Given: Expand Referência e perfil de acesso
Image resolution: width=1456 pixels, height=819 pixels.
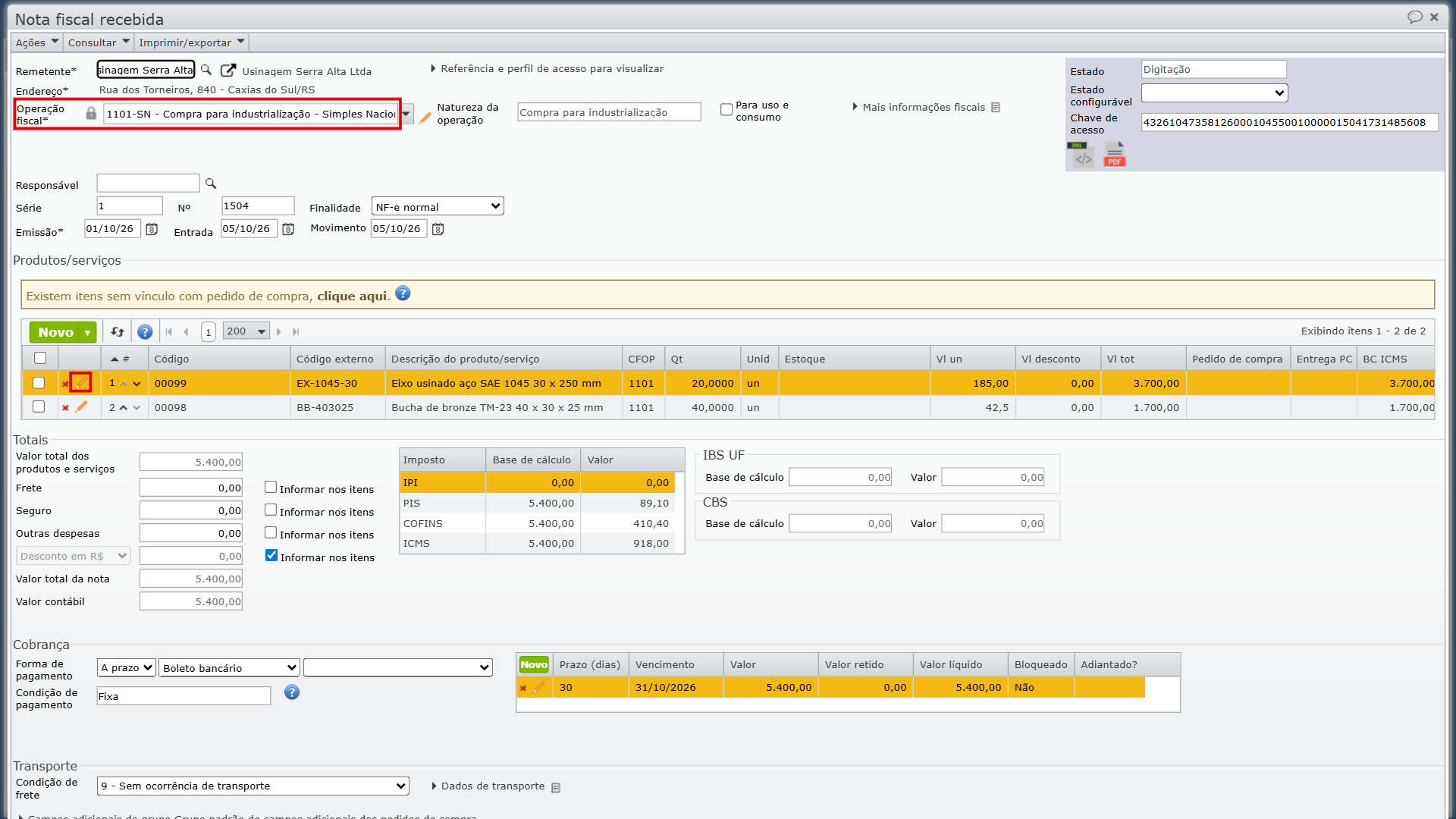Looking at the screenshot, I should pos(548,68).
